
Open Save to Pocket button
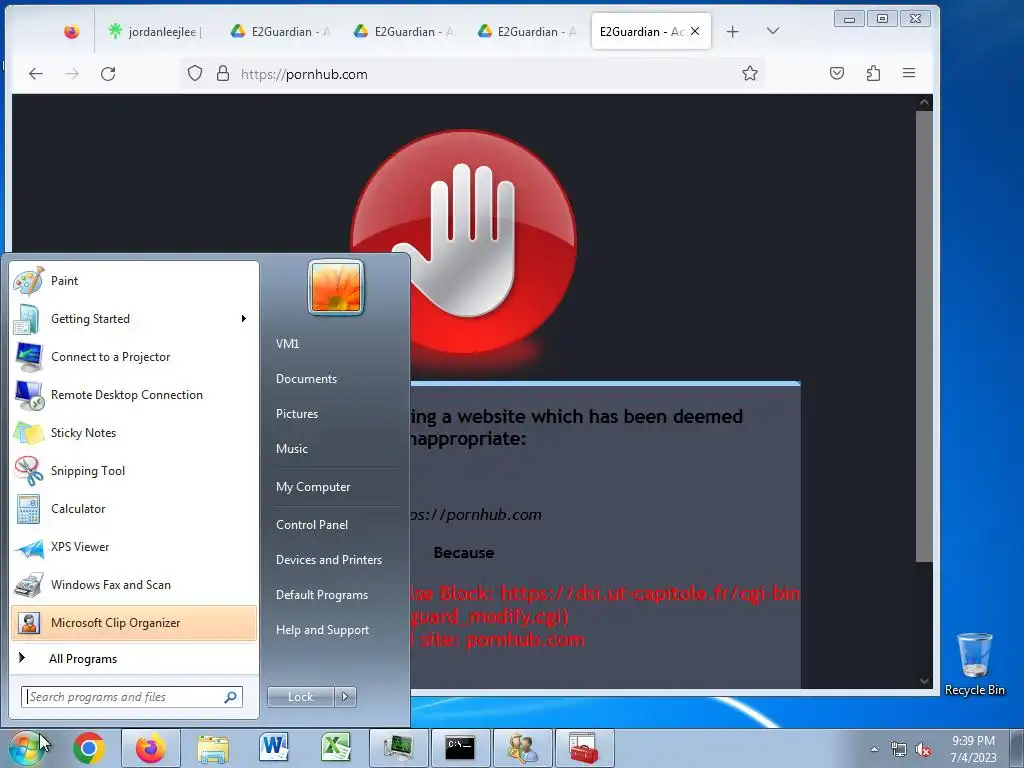tap(837, 73)
